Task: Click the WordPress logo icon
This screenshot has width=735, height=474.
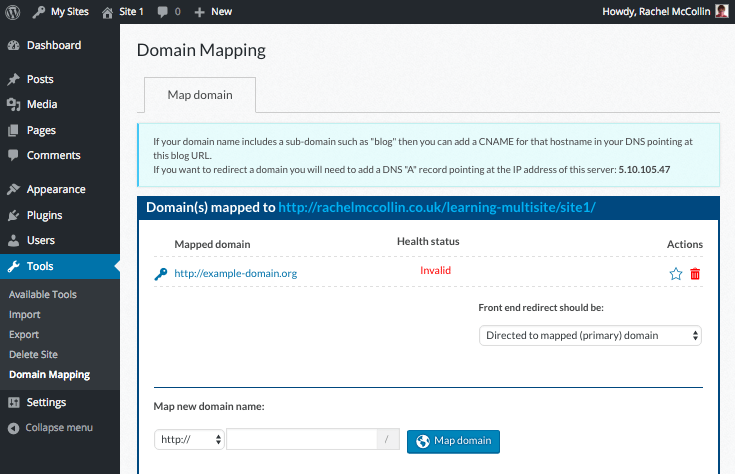Action: [x=13, y=12]
